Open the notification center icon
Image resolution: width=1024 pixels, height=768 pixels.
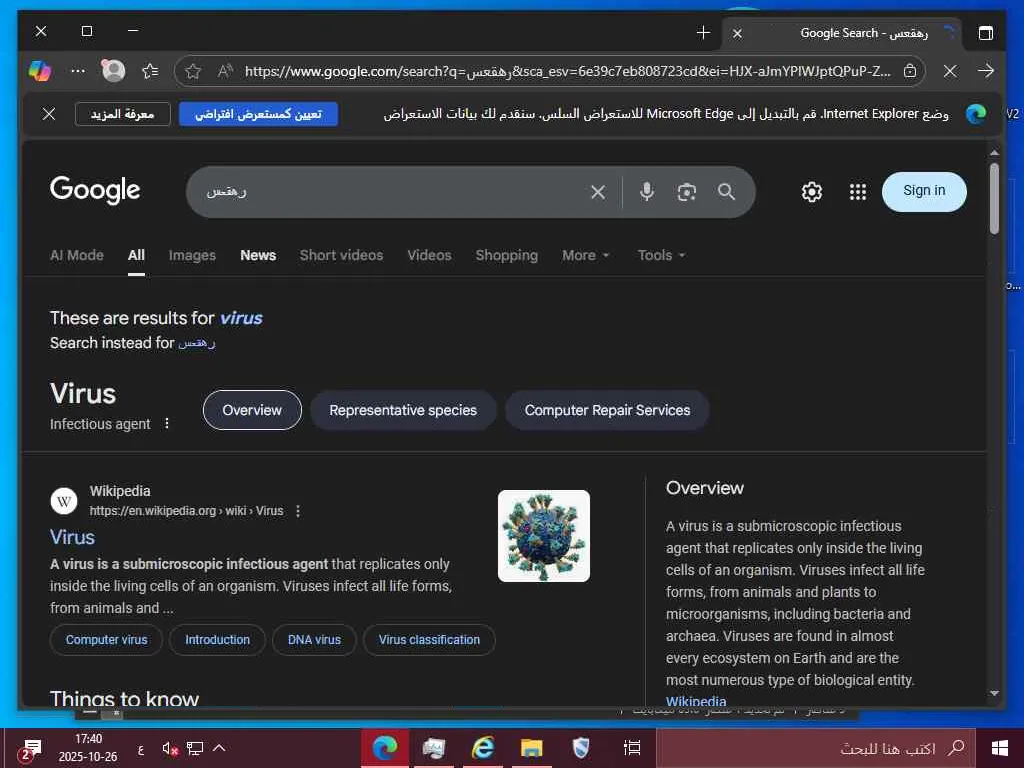coord(29,750)
